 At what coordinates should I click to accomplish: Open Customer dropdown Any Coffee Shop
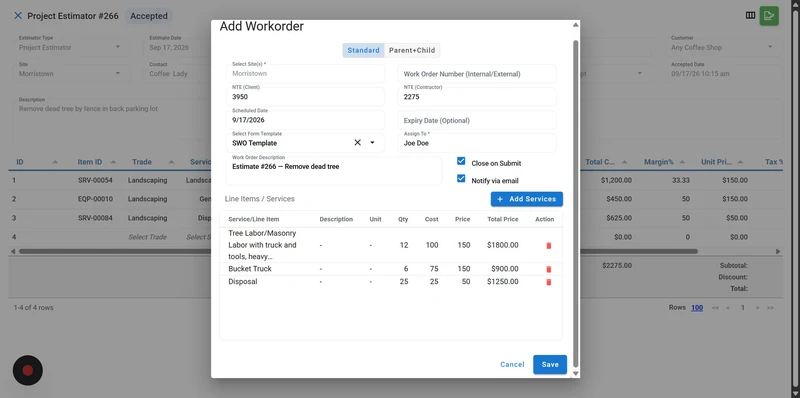click(x=724, y=47)
